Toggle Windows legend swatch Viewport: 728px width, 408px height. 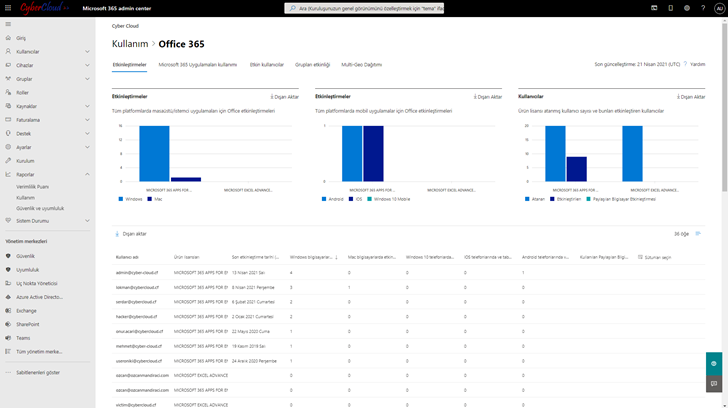pos(121,199)
